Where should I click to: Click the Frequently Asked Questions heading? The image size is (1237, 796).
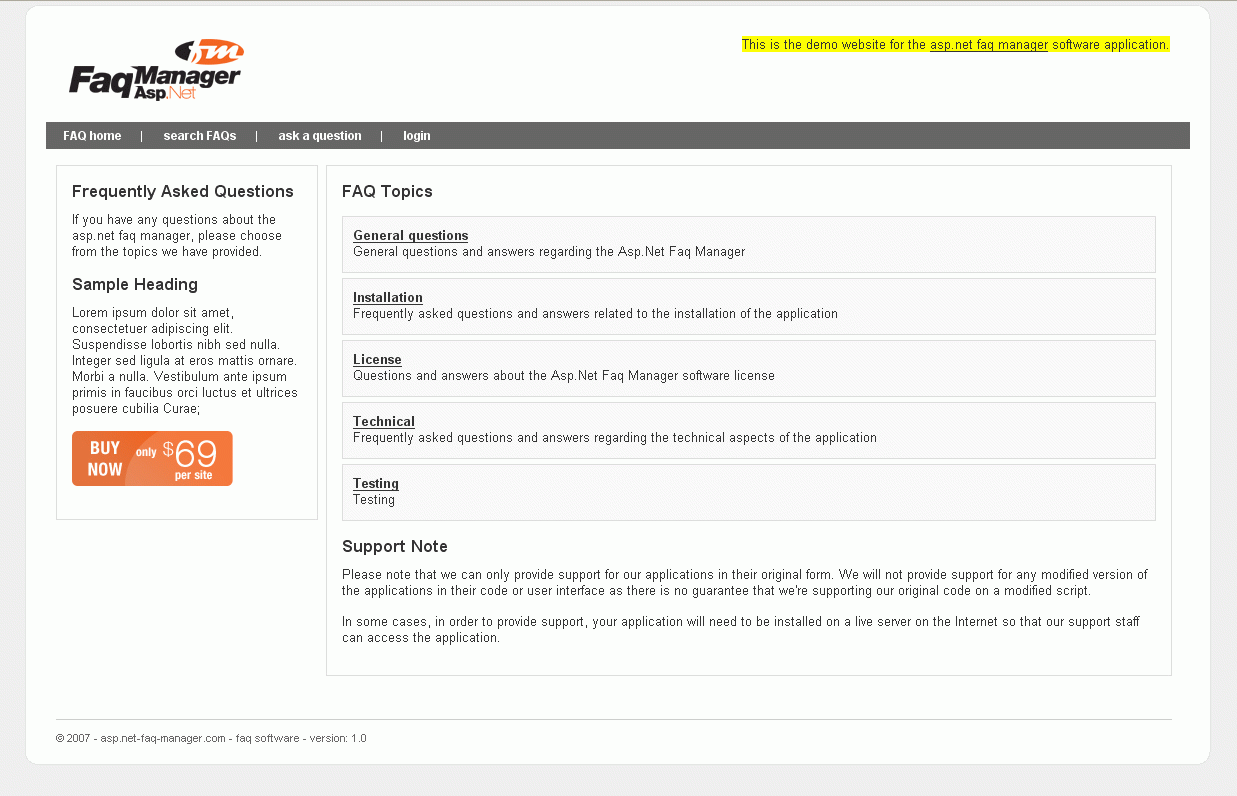tap(183, 192)
